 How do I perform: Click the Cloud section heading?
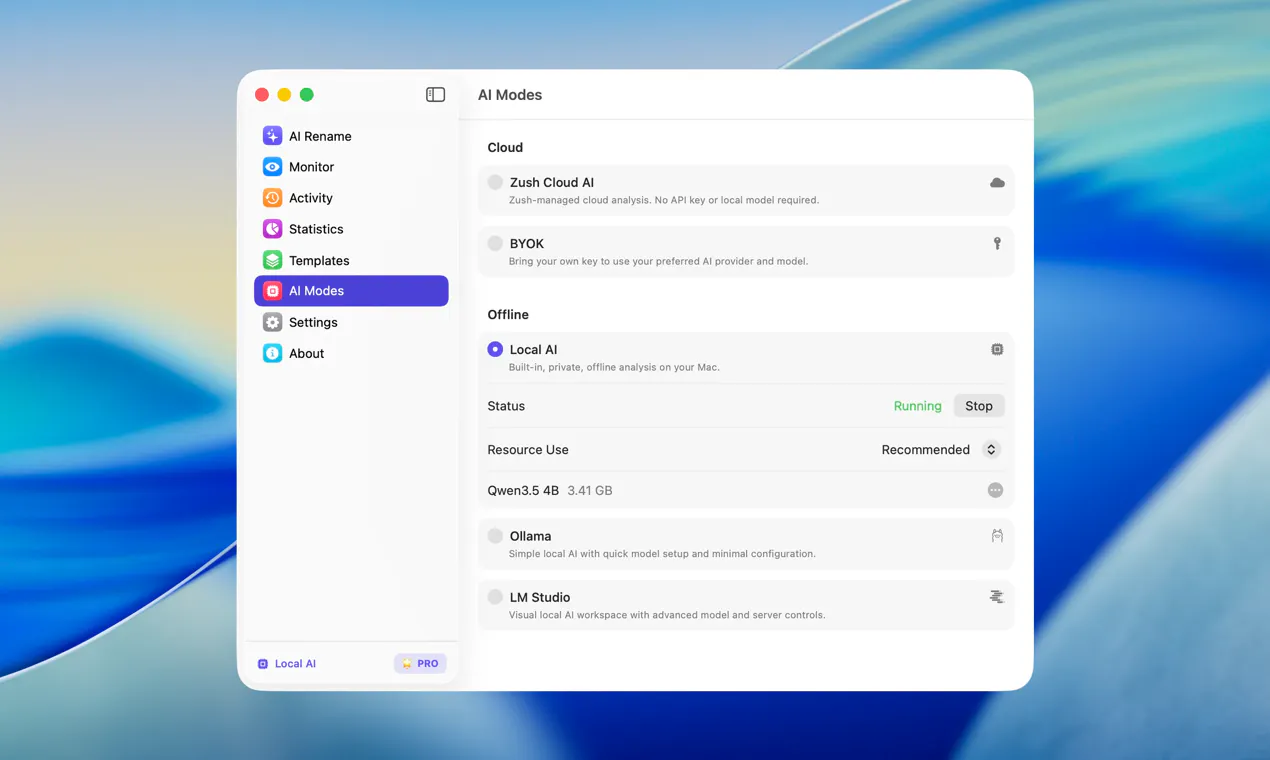point(505,147)
